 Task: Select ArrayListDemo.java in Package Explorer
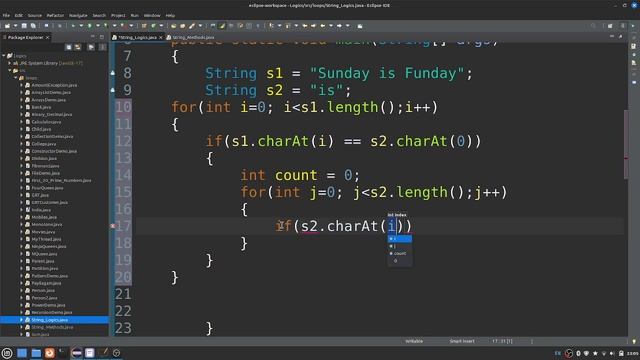(51, 92)
